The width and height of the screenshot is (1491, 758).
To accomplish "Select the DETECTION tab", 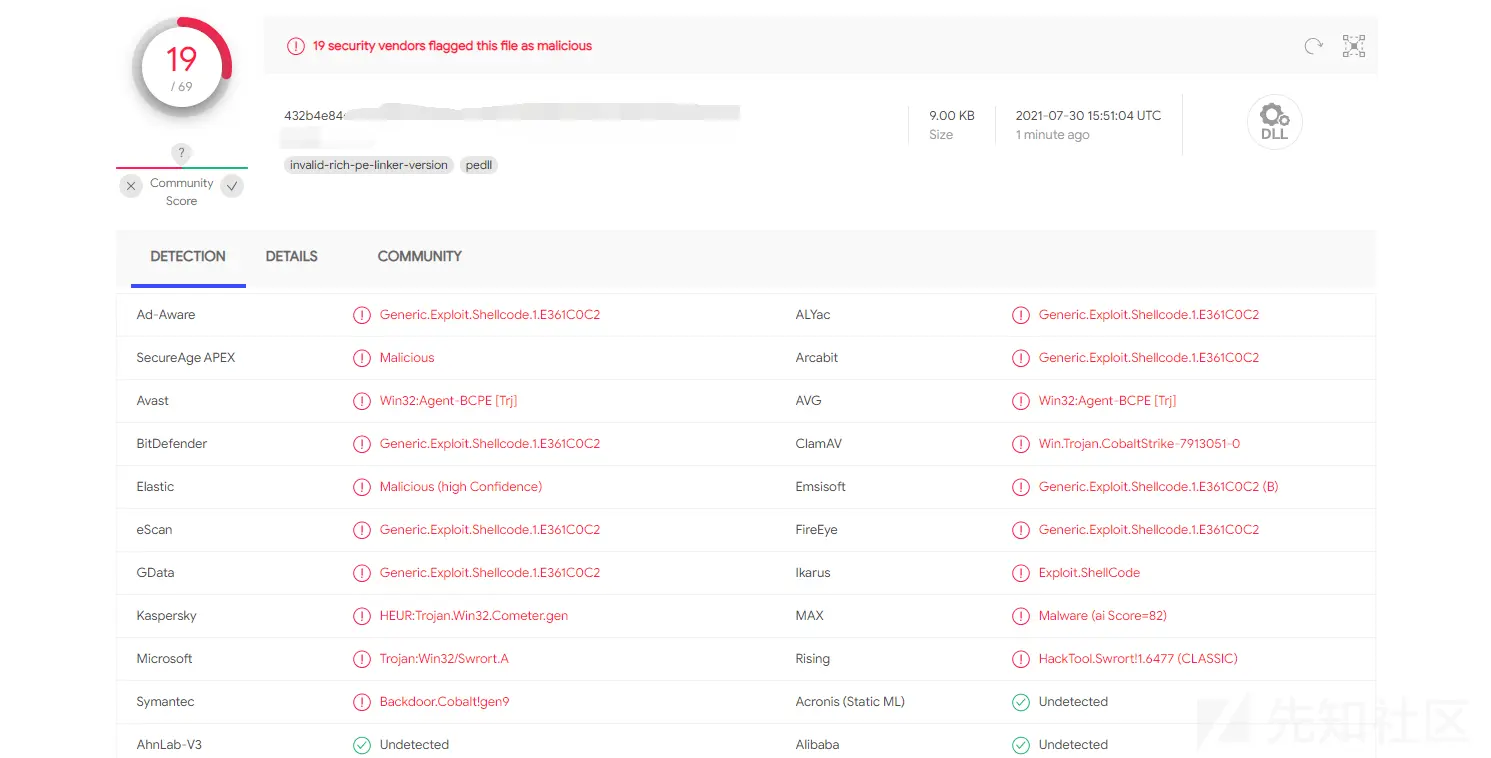I will [188, 257].
